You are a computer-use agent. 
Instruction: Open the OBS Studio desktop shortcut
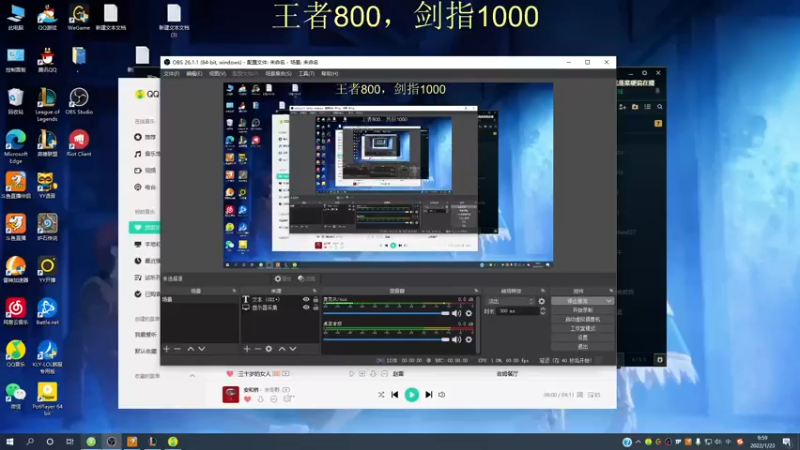(x=79, y=101)
